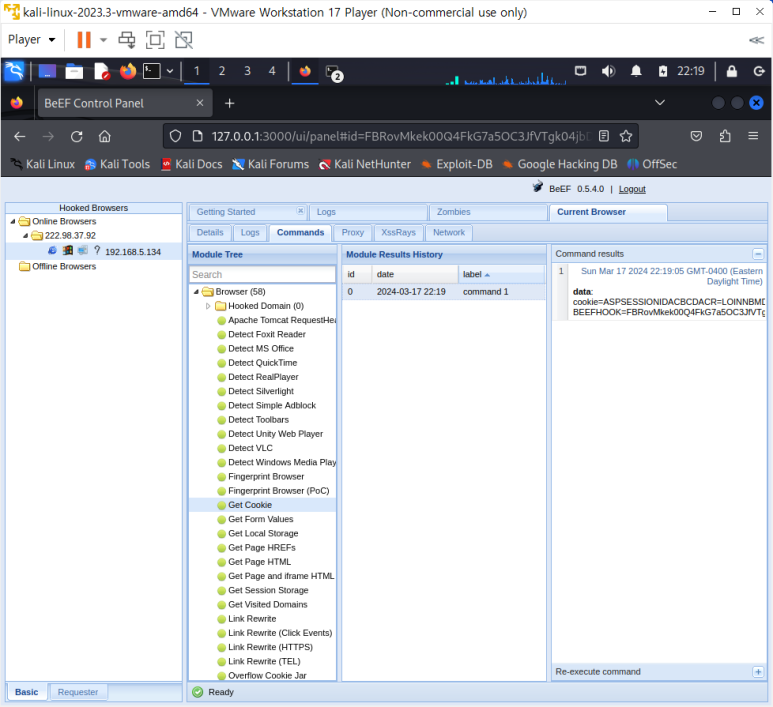Log out of BeEF
The image size is (773, 707).
[x=632, y=189]
